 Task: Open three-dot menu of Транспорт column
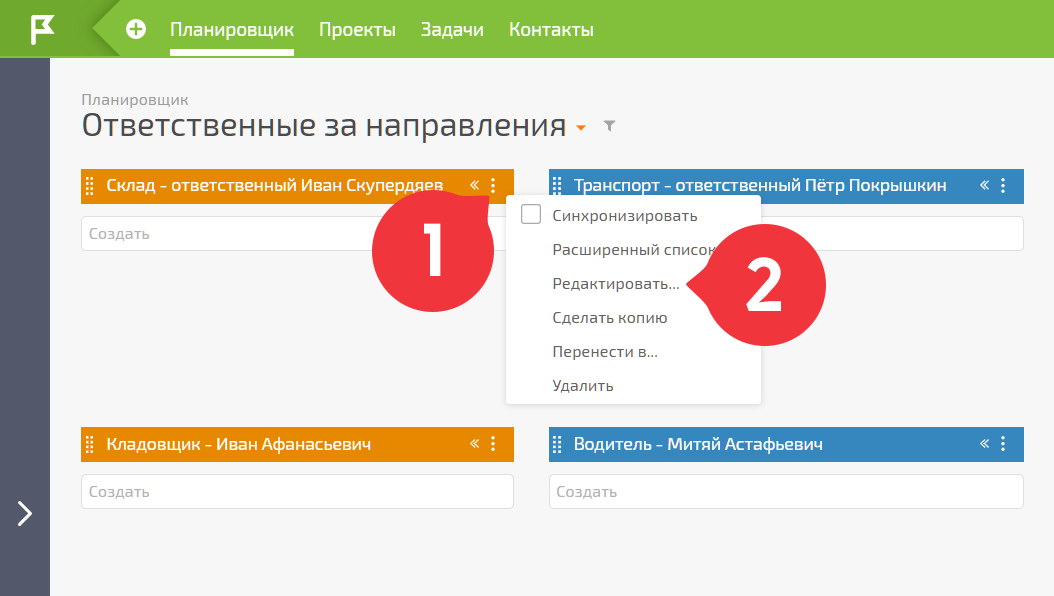click(1003, 185)
